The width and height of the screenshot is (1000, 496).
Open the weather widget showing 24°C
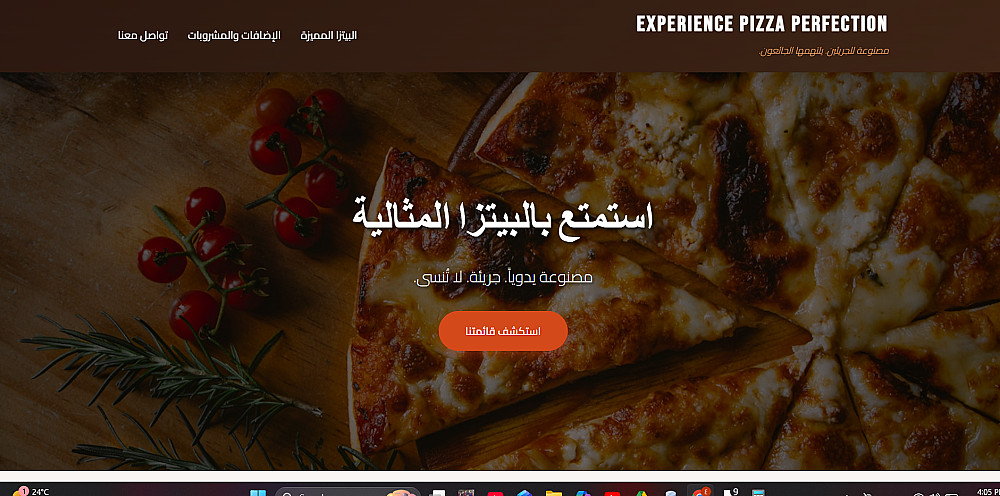pos(31,492)
